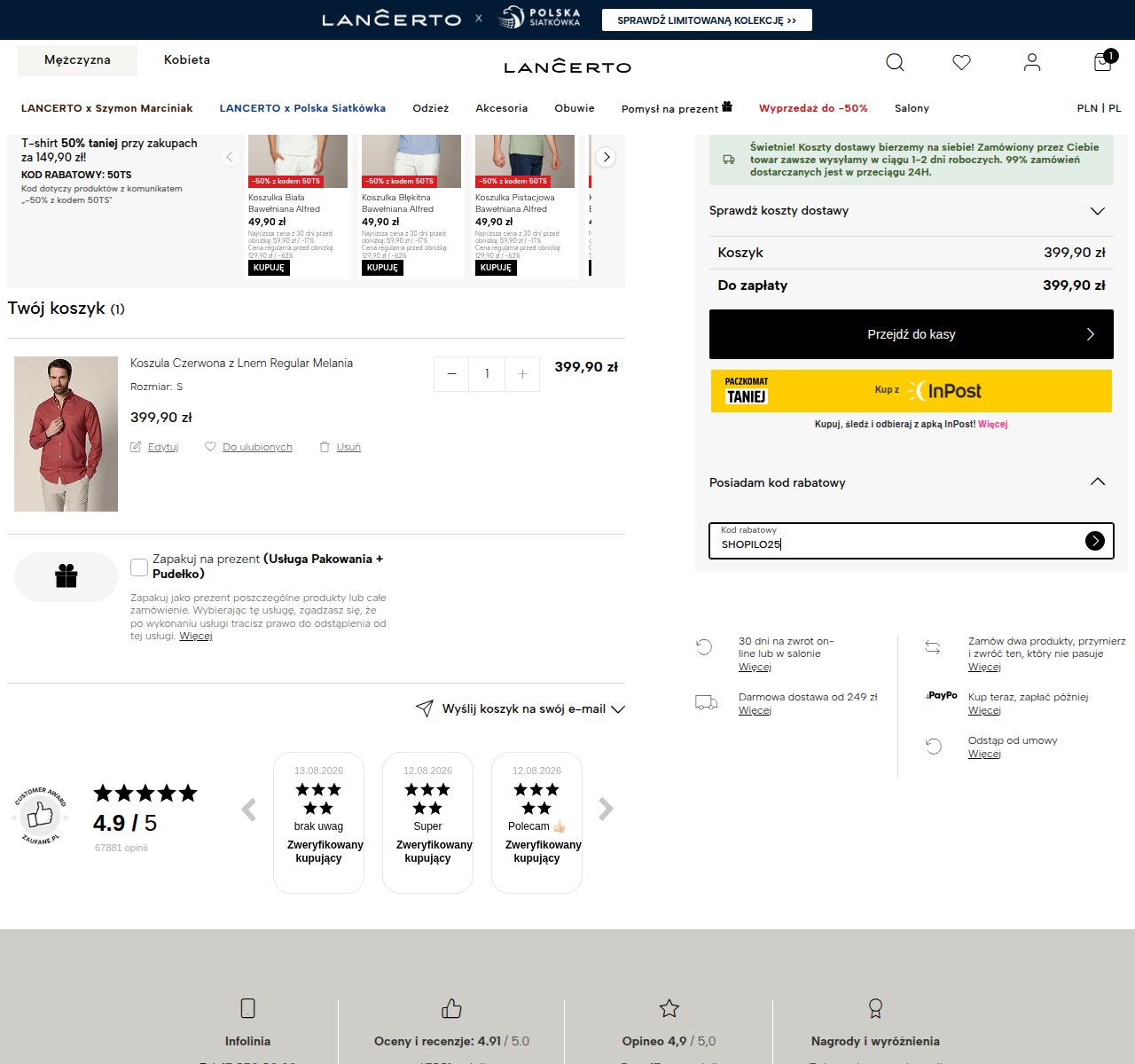Open Wyprzedaż do -50% menu
Screen dimensions: 1135x1064
click(813, 108)
